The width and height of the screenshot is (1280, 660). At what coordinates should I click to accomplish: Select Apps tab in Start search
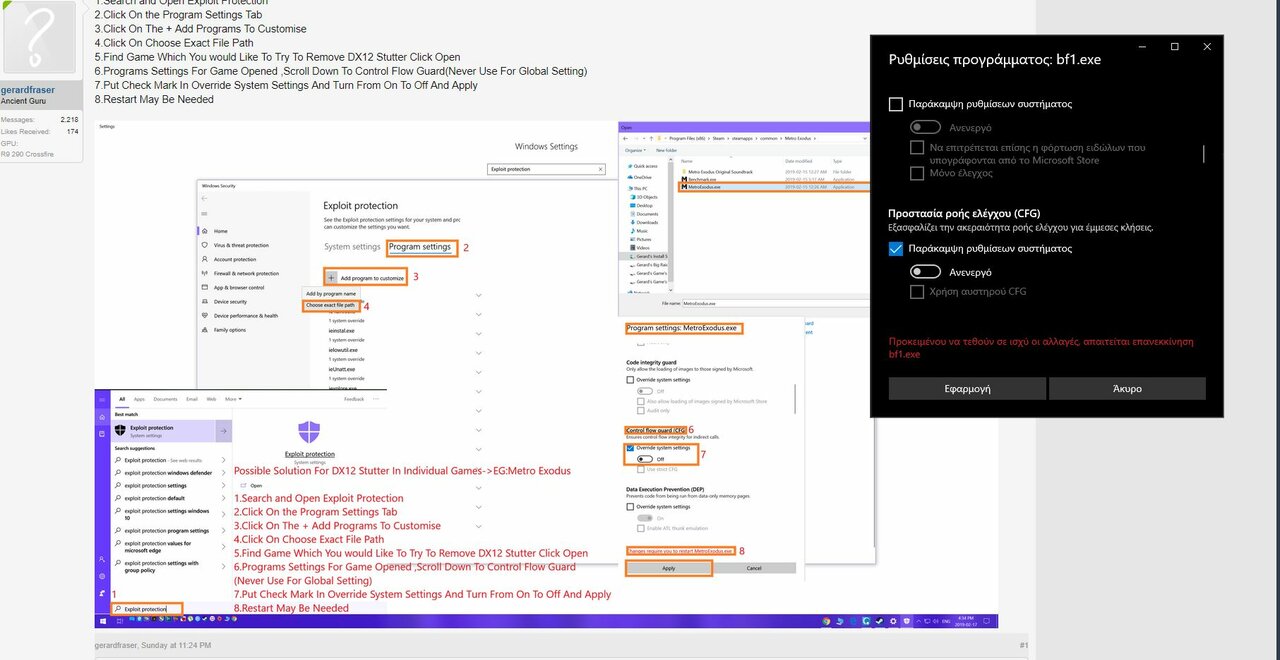coord(139,399)
